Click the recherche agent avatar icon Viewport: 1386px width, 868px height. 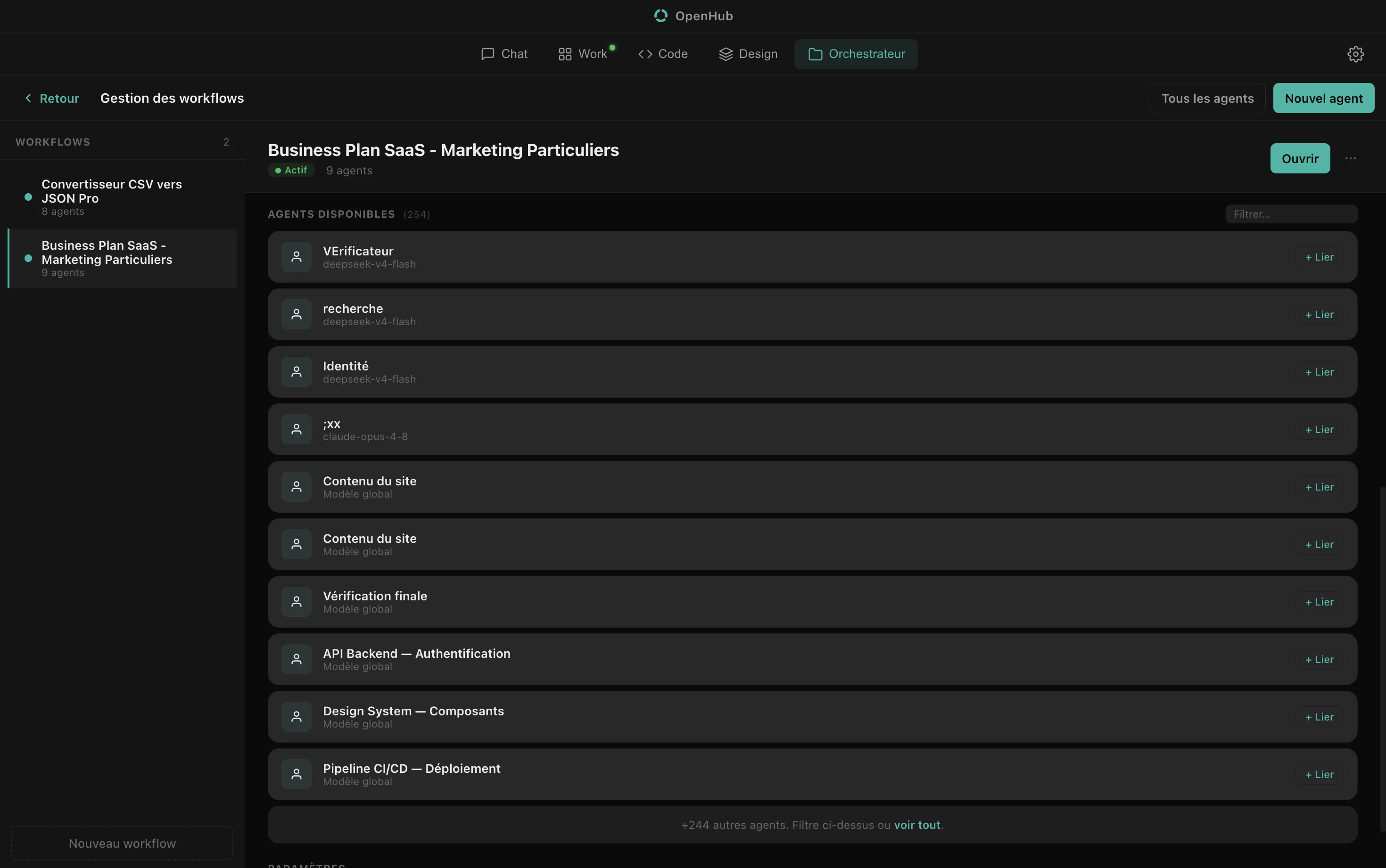[x=296, y=314]
